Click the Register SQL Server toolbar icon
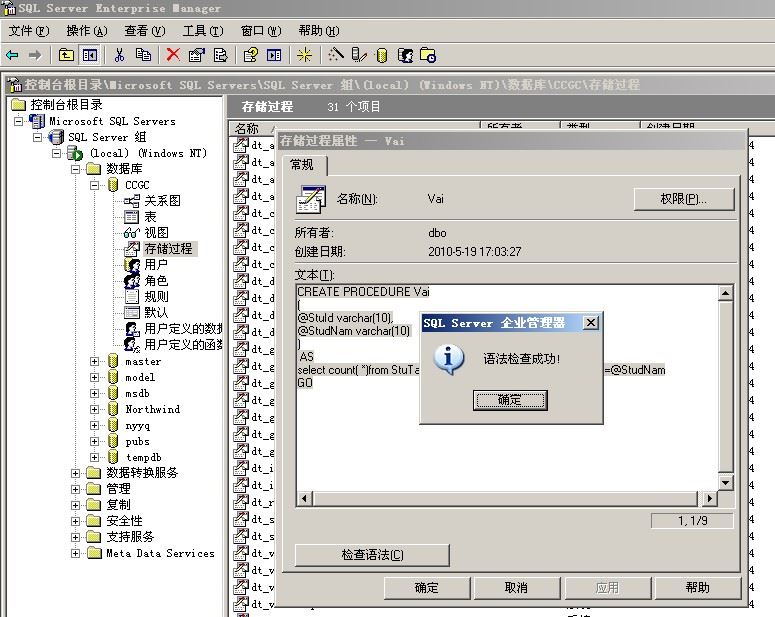 point(359,55)
